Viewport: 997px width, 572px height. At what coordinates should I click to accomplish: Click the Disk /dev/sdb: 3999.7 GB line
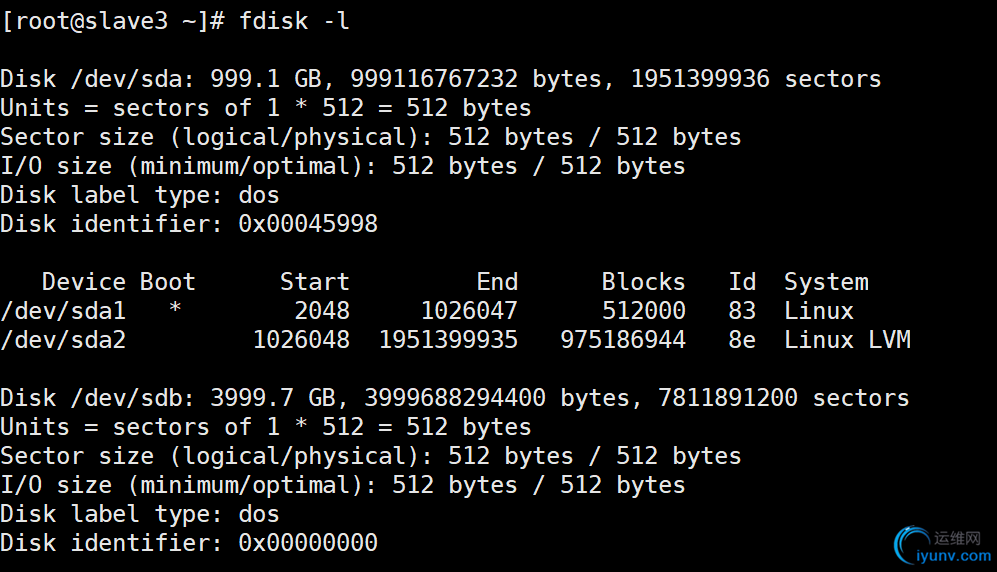pyautogui.click(x=455, y=398)
